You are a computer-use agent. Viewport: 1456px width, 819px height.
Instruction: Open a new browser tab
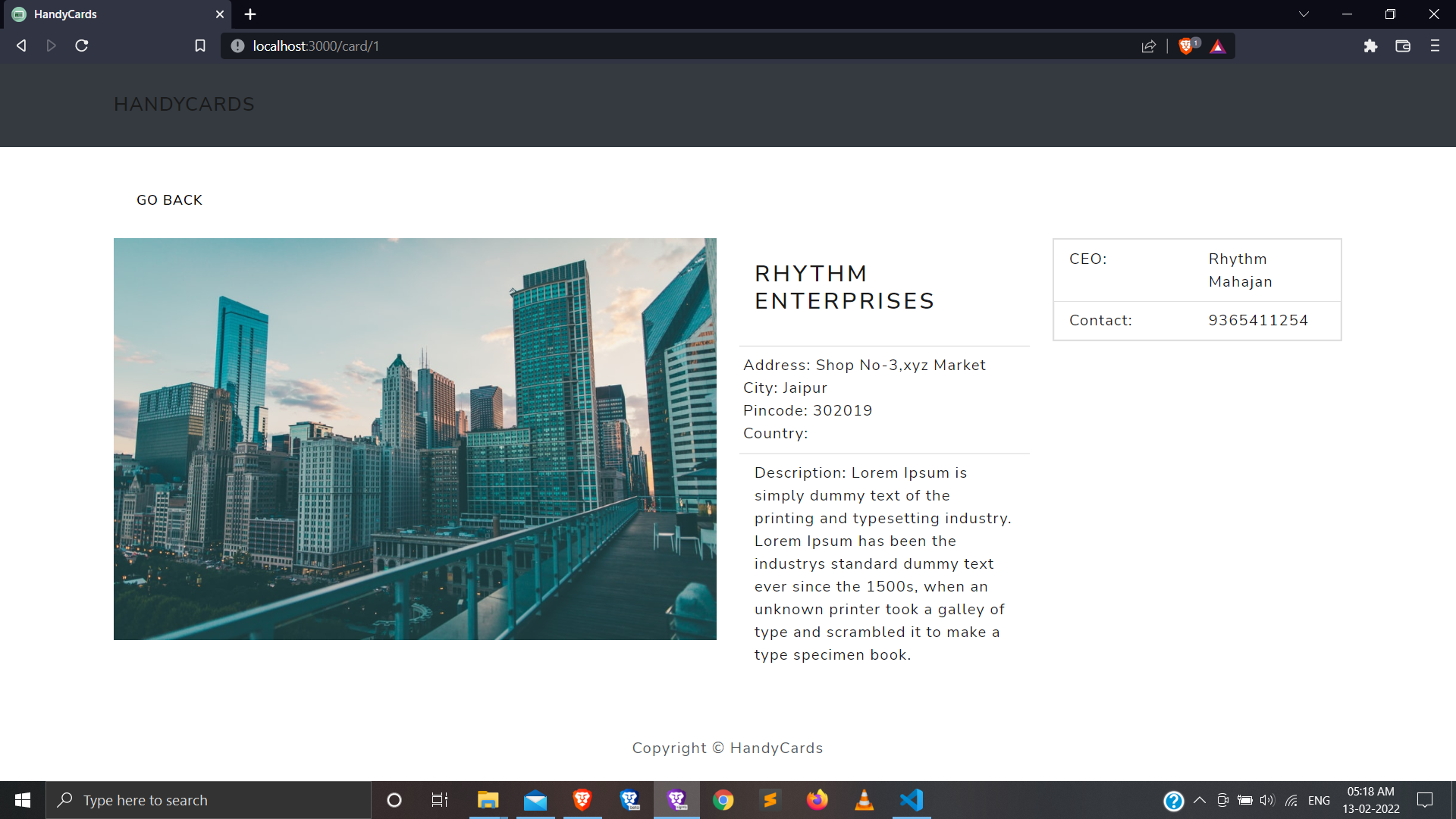[250, 14]
